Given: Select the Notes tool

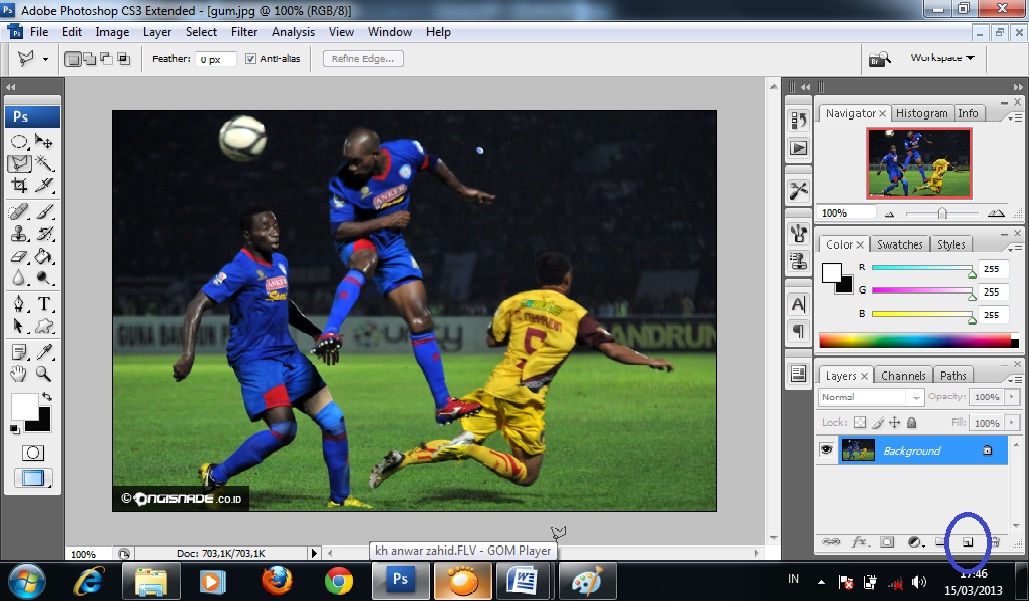Looking at the screenshot, I should 19,352.
